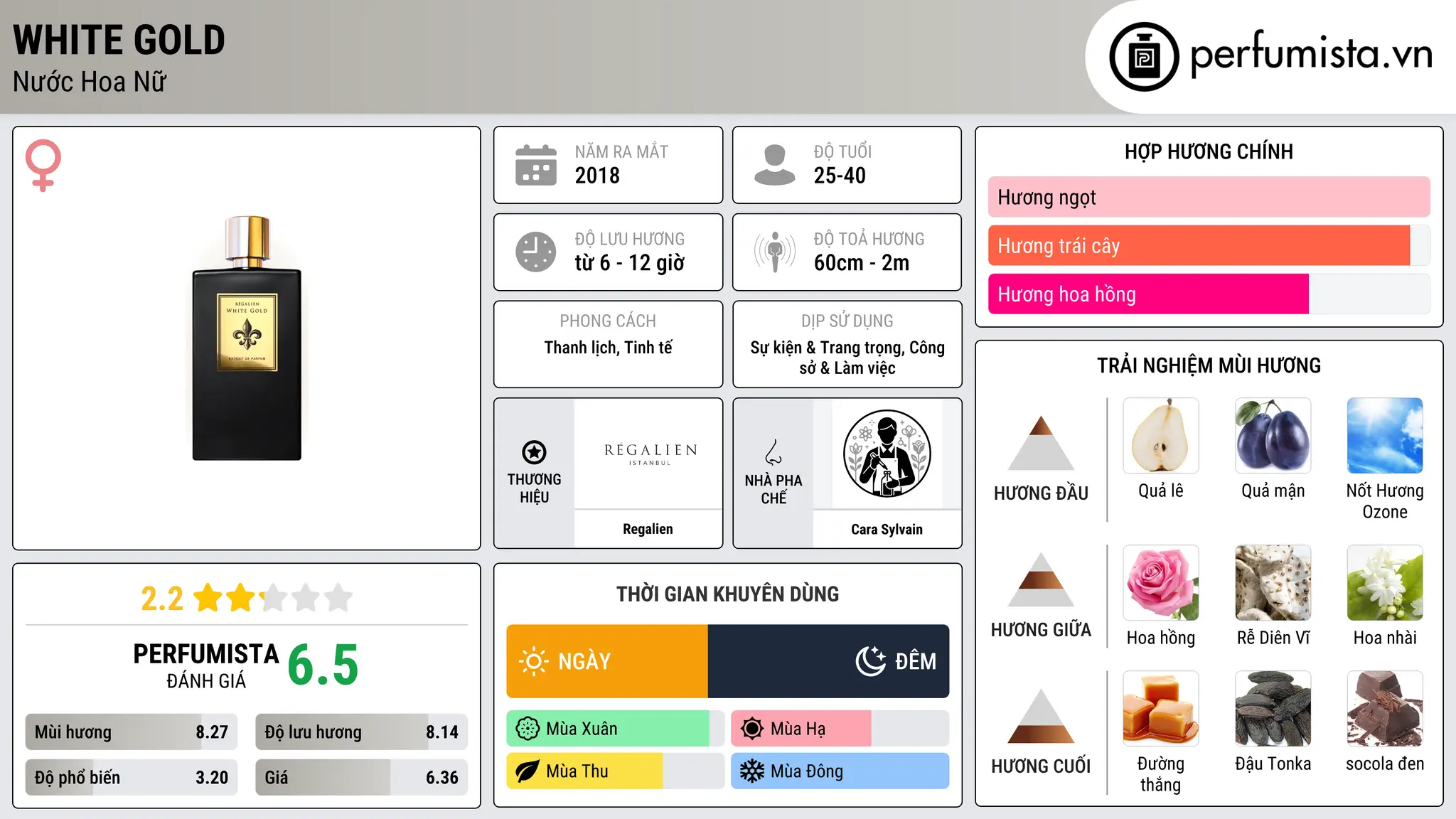Click the release year value 2018
The image size is (1456, 819).
tap(597, 176)
